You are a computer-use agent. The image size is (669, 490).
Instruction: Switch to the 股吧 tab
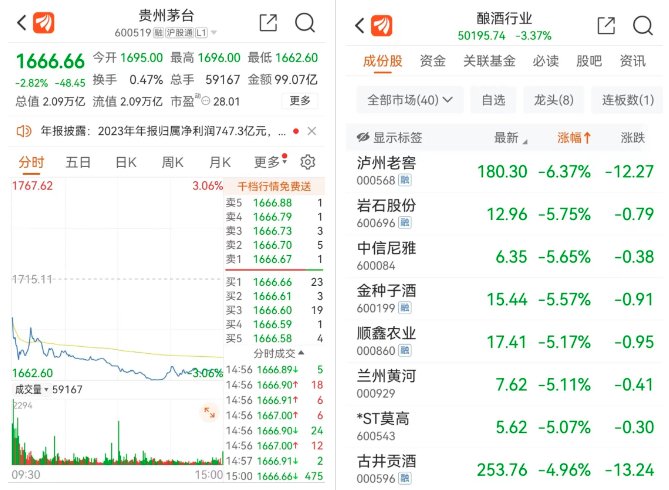click(589, 61)
